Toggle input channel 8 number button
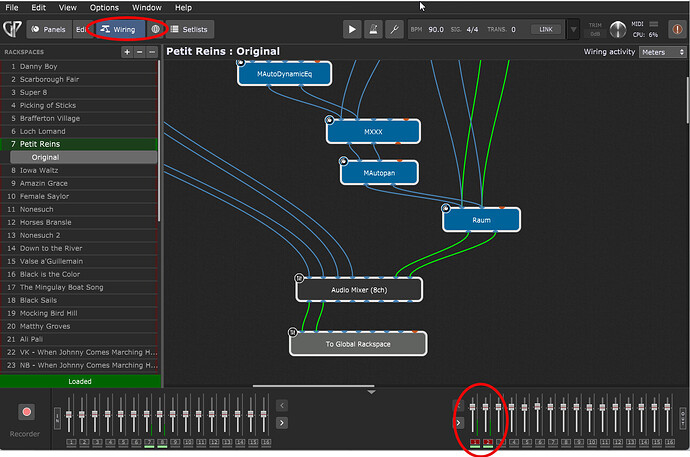This screenshot has height=457, width=690. coord(162,442)
